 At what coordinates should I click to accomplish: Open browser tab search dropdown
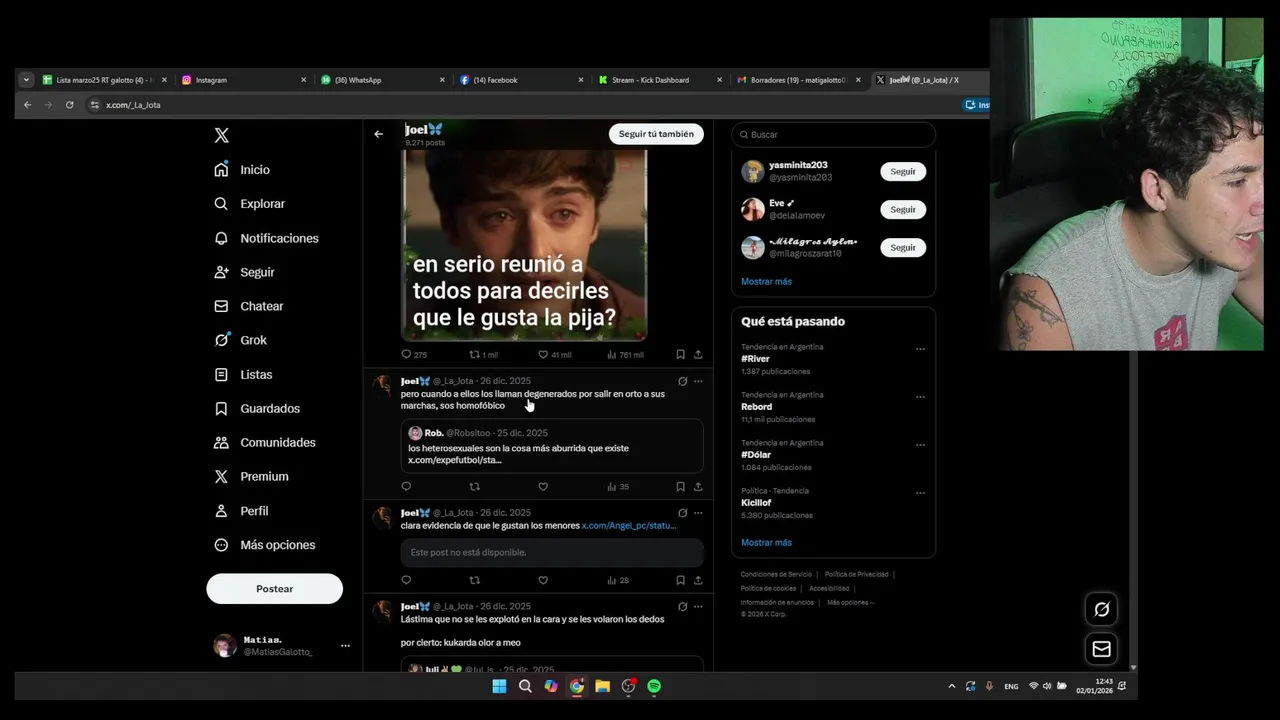coord(26,80)
